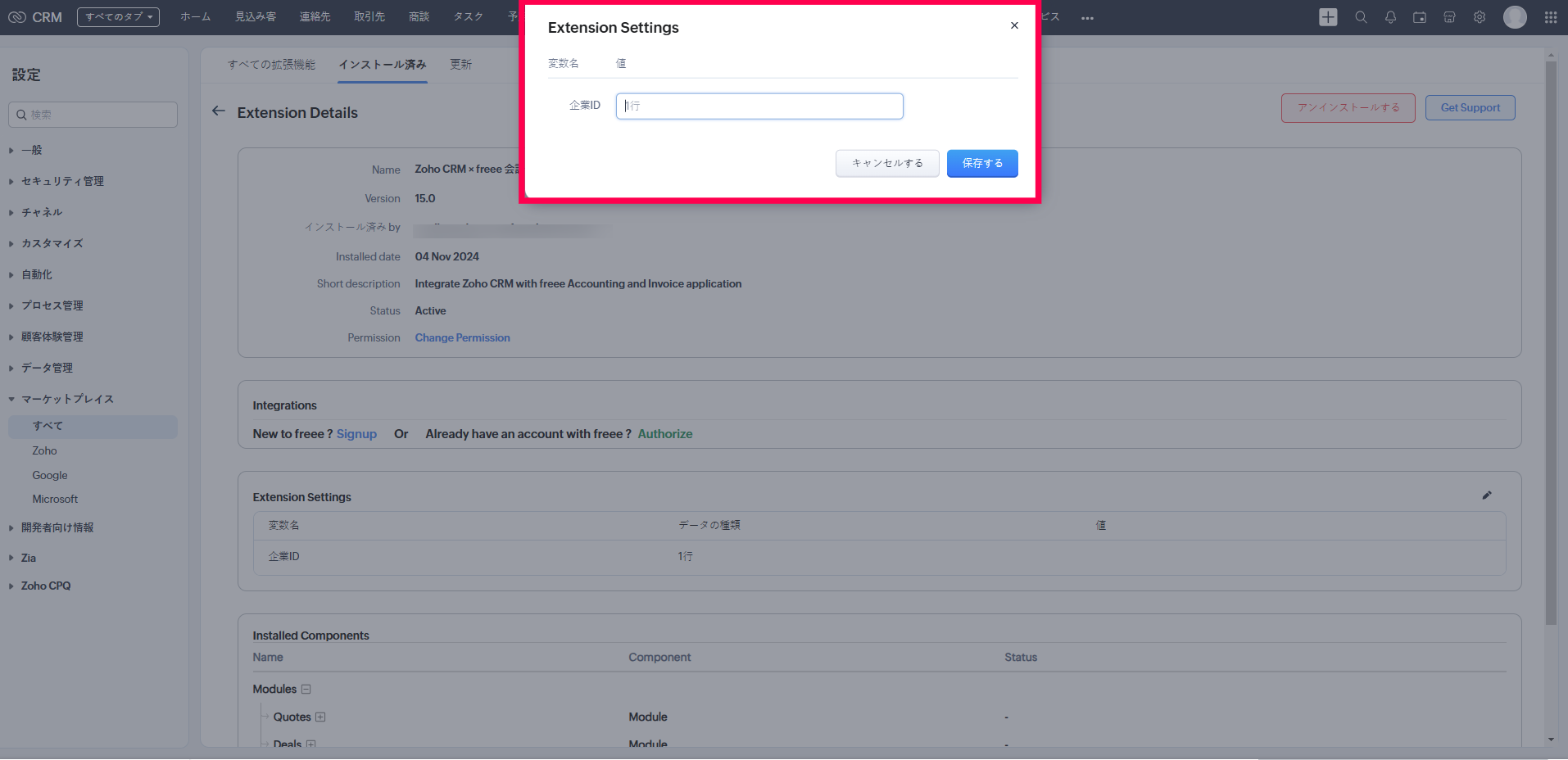Open the notifications bell icon
This screenshot has width=1568, height=760.
click(1390, 17)
